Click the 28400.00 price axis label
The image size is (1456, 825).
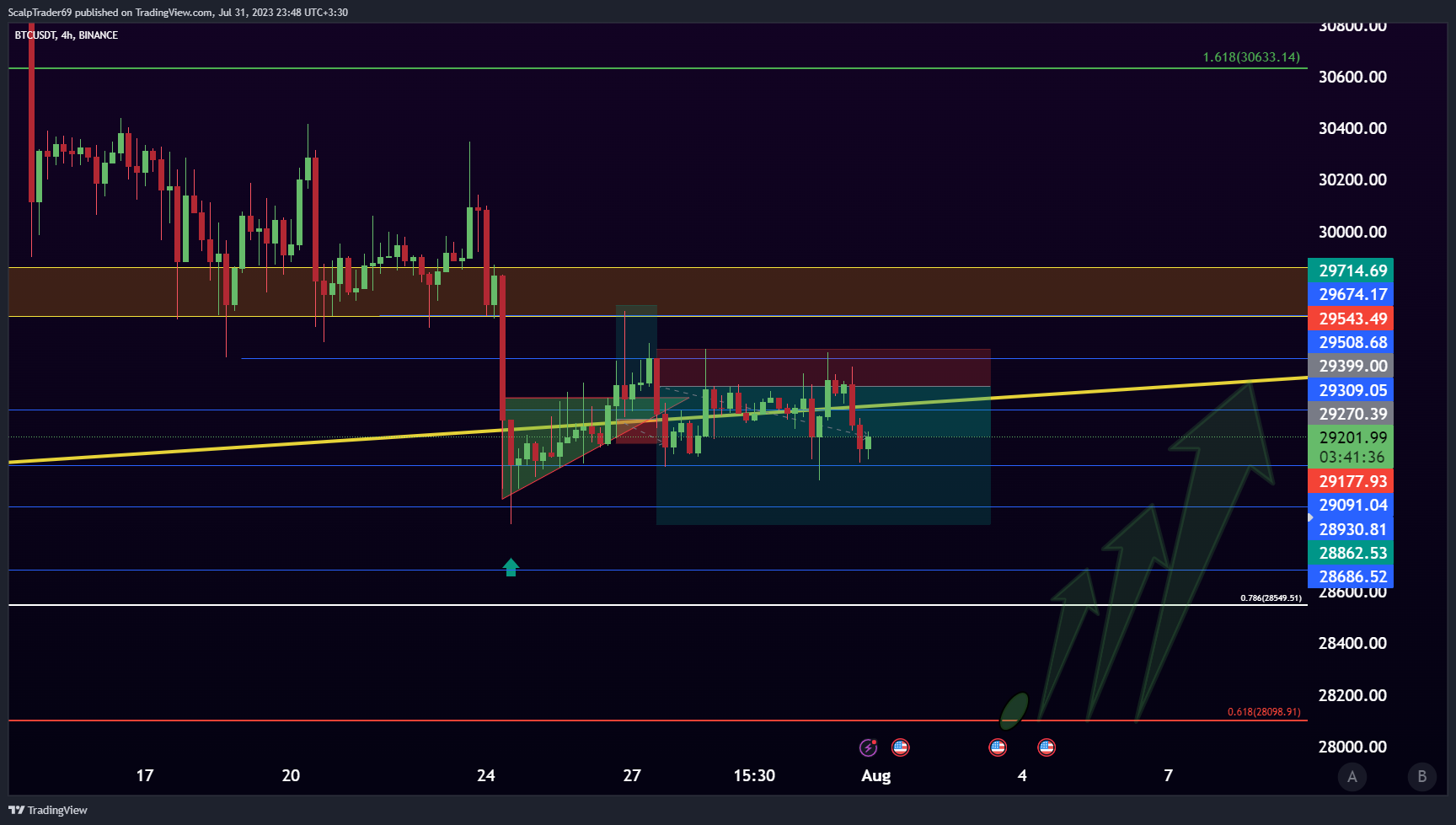(1352, 643)
